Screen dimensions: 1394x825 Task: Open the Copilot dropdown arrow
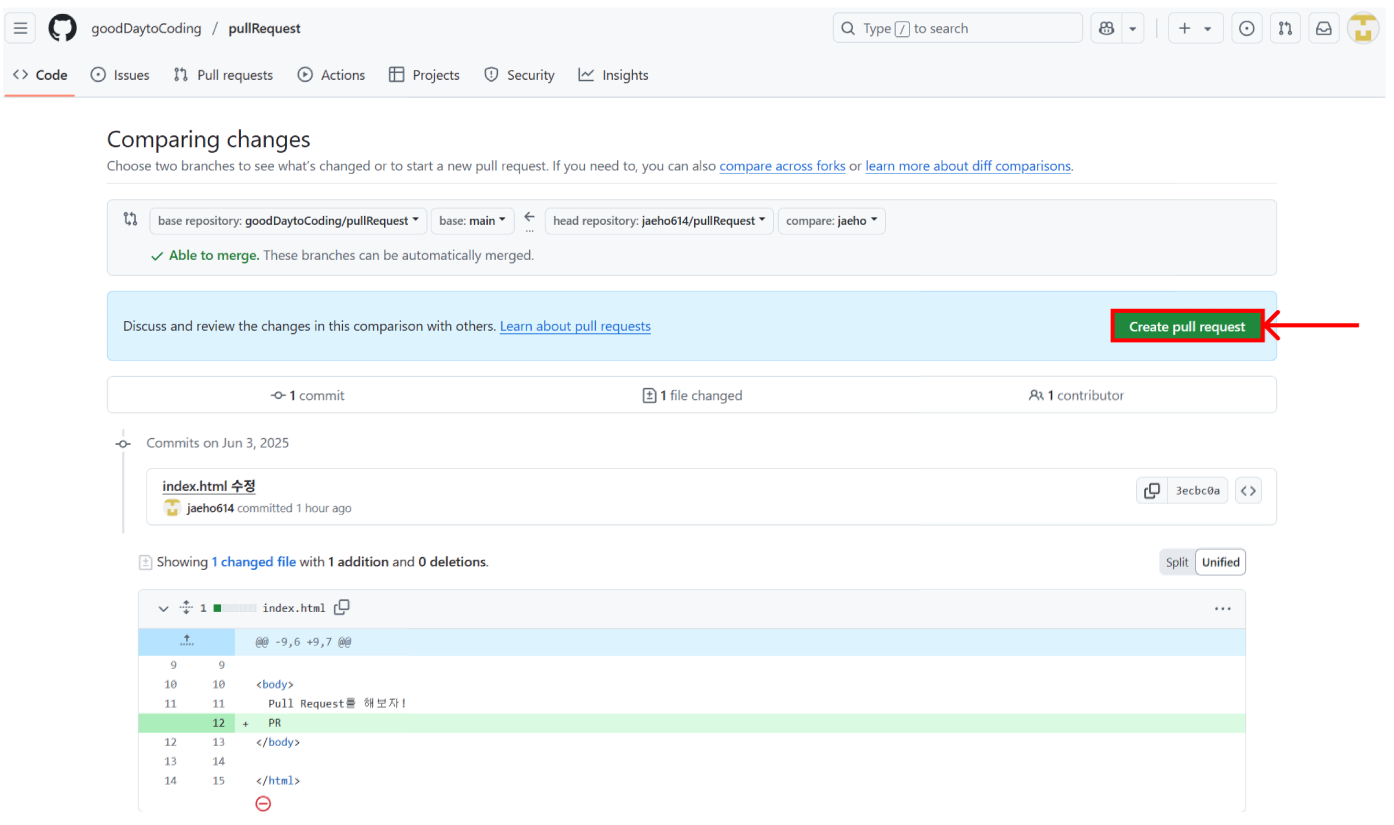click(x=1133, y=28)
